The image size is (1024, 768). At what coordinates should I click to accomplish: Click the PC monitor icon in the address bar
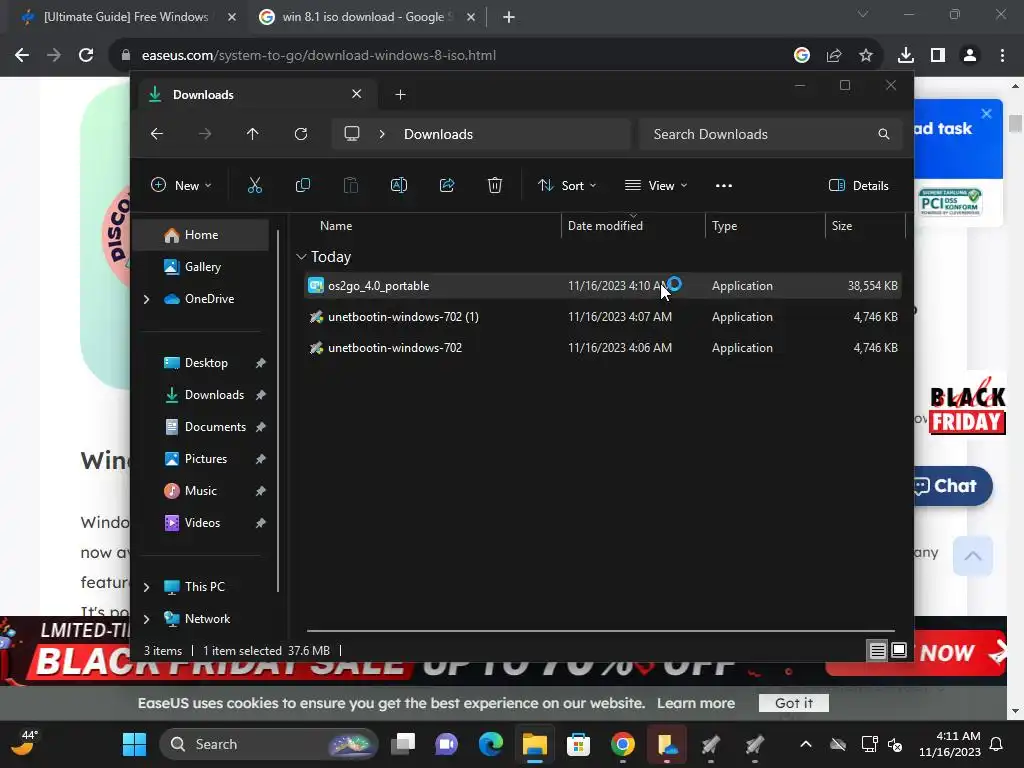click(x=352, y=134)
